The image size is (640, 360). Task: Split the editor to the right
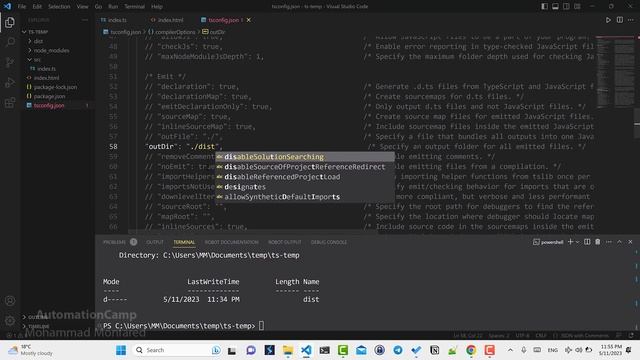click(x=620, y=20)
